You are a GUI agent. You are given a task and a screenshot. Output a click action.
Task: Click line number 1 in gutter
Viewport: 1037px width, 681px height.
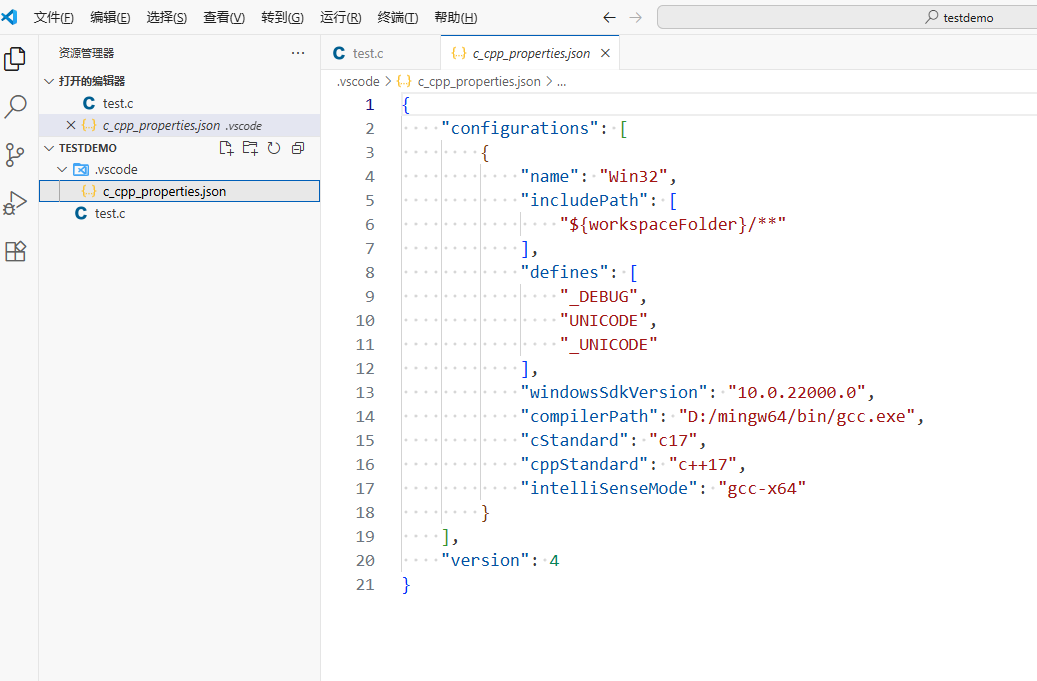pyautogui.click(x=369, y=104)
